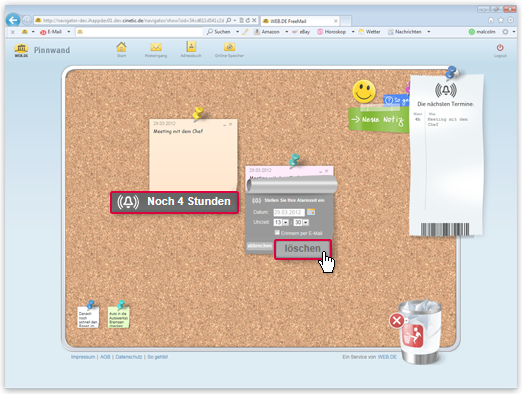Expand the Horoskop dropdown arrow
The width and height of the screenshot is (522, 394).
(x=353, y=32)
